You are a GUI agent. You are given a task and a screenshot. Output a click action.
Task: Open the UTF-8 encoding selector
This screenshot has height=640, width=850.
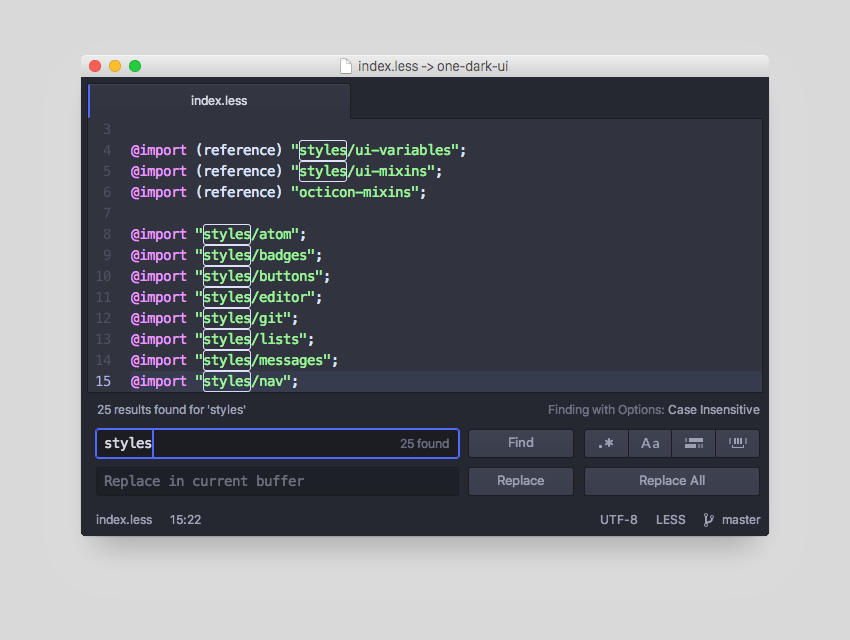pyautogui.click(x=618, y=520)
